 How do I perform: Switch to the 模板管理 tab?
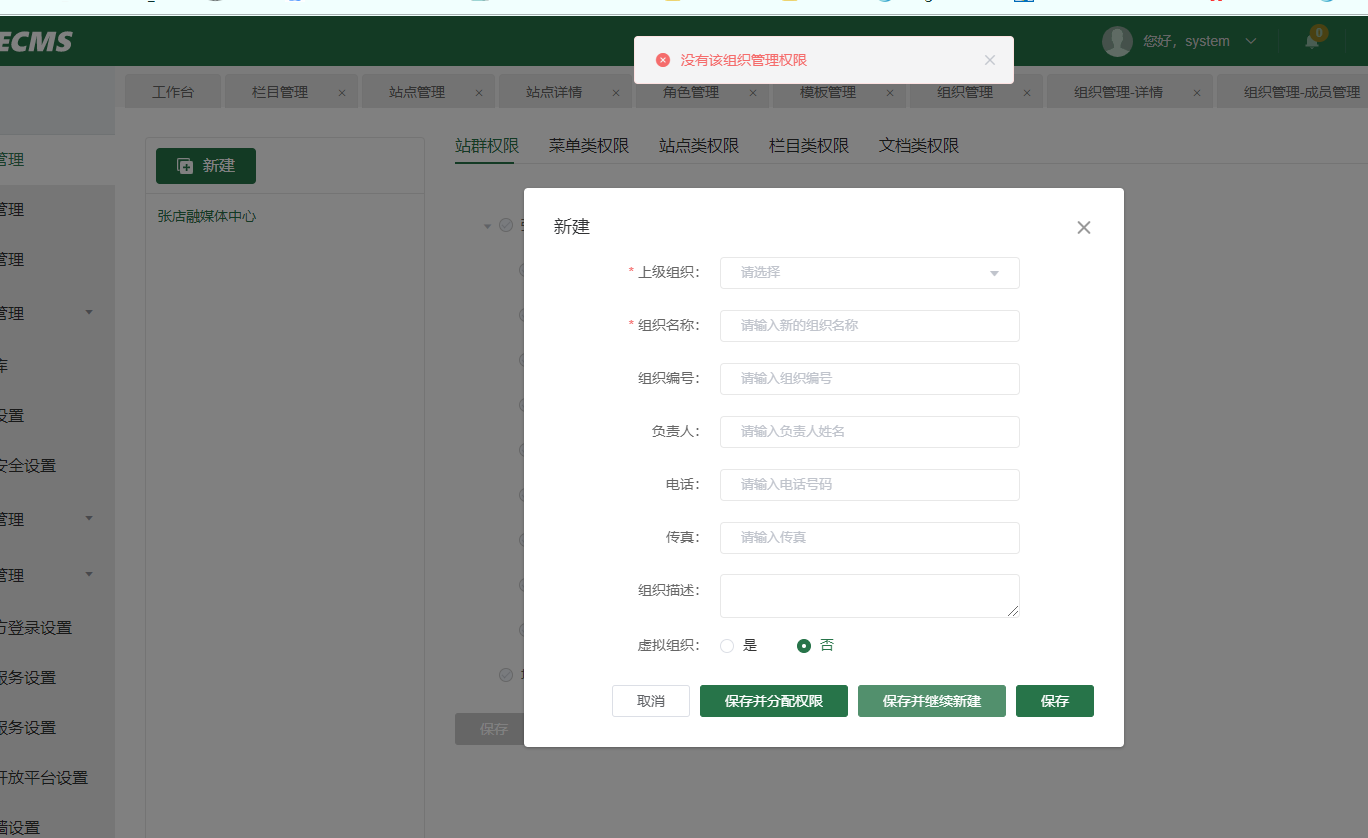pyautogui.click(x=828, y=92)
